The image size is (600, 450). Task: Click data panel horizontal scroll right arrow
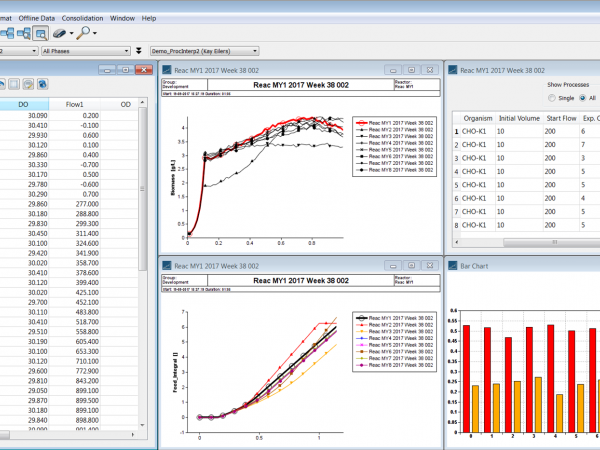click(133, 435)
